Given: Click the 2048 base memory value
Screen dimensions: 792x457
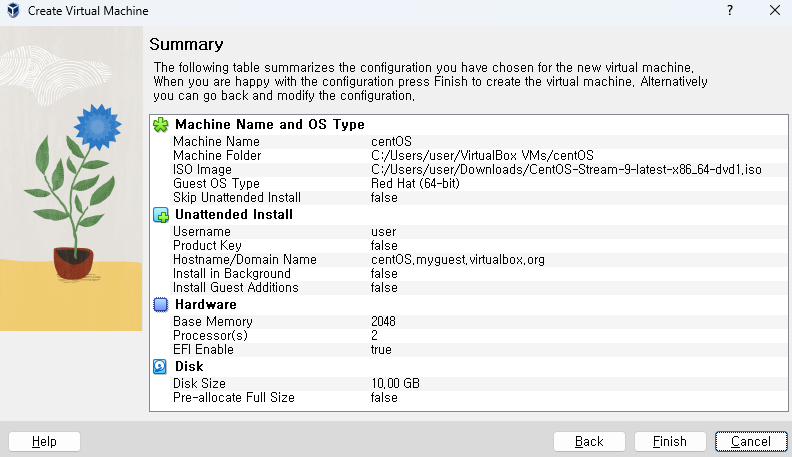Looking at the screenshot, I should click(x=383, y=322).
